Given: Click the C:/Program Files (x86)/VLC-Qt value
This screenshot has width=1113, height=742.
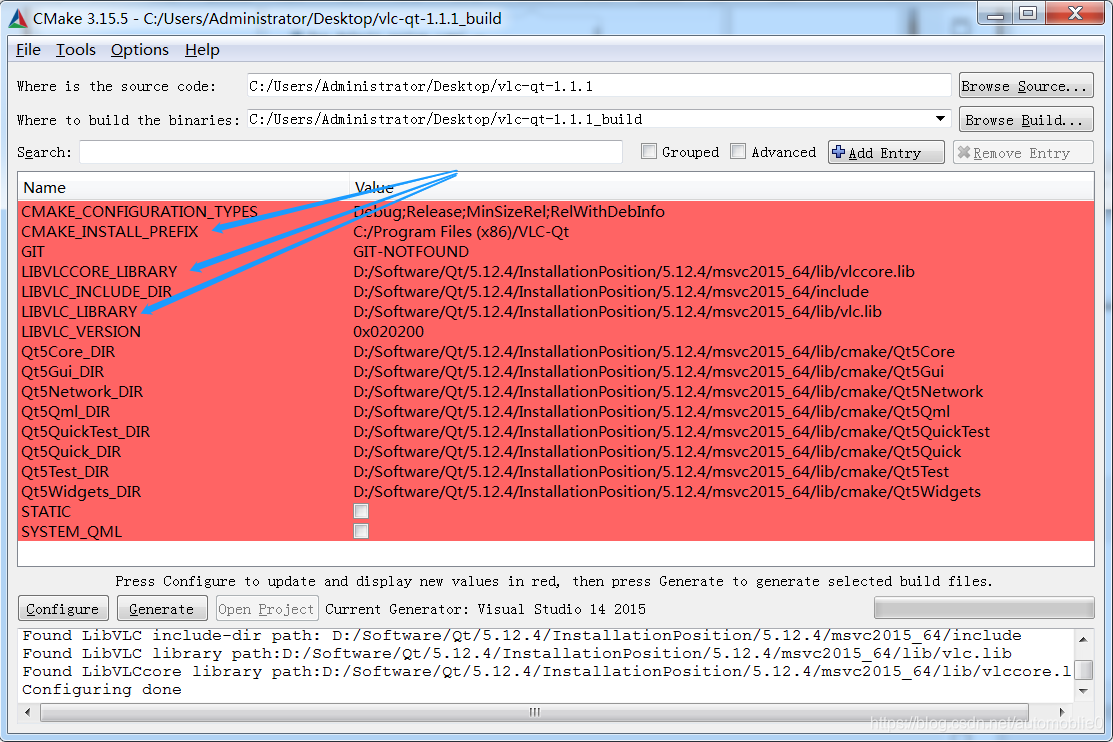Looking at the screenshot, I should [x=461, y=231].
